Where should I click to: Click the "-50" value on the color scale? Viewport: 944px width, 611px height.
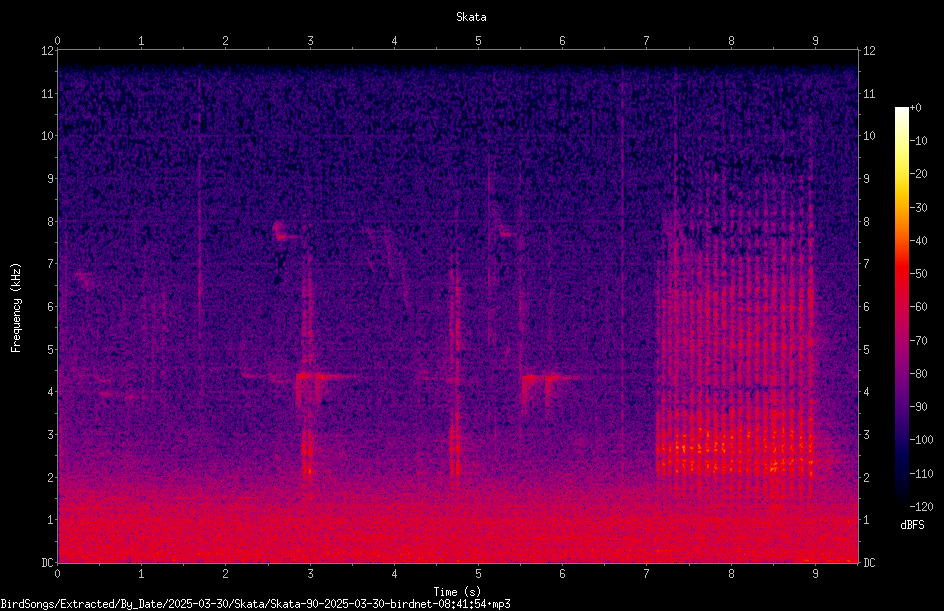(x=919, y=274)
